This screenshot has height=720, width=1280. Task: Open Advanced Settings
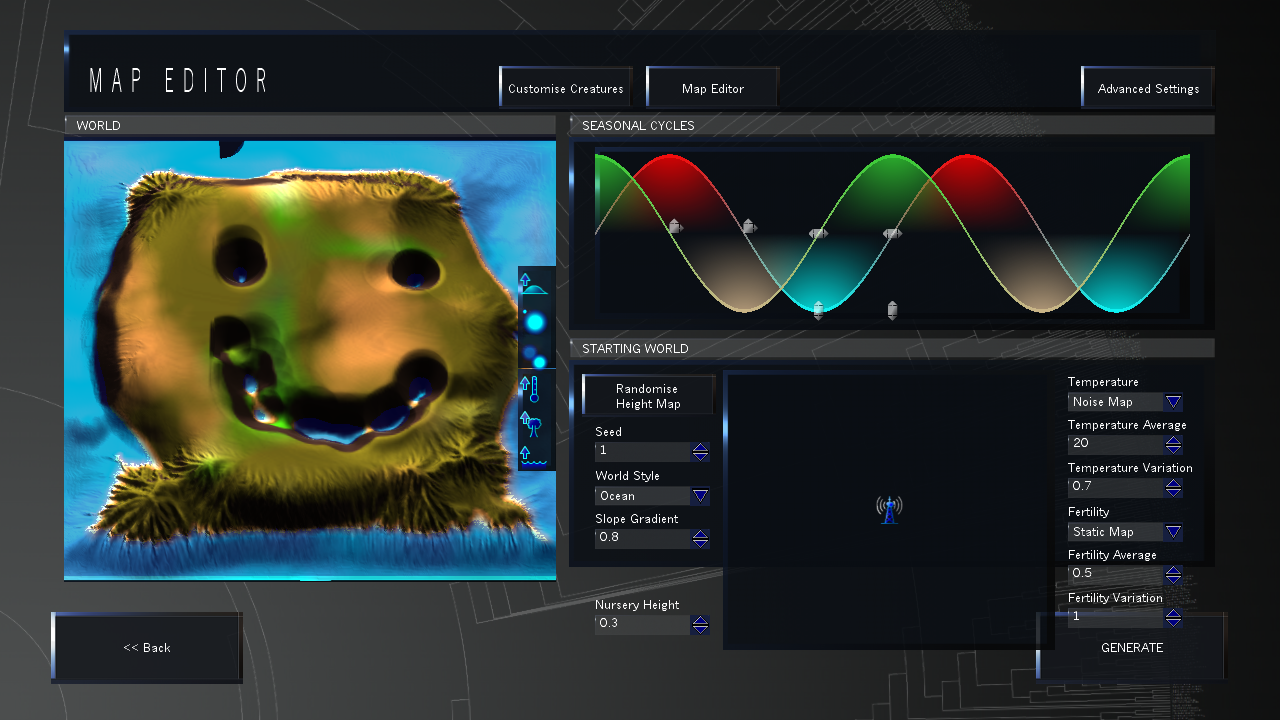coord(1148,88)
